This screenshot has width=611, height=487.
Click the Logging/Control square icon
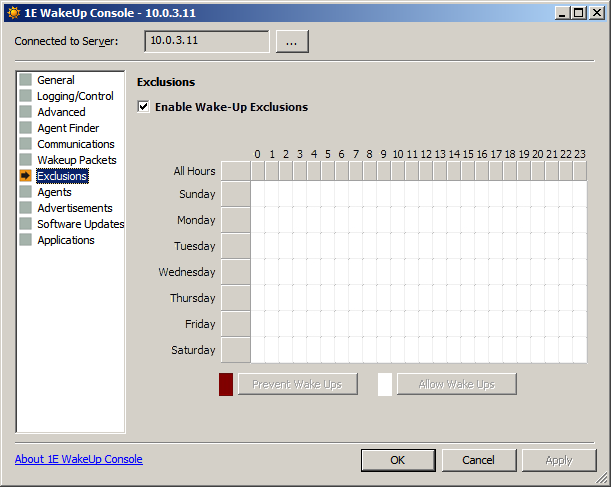[26, 96]
